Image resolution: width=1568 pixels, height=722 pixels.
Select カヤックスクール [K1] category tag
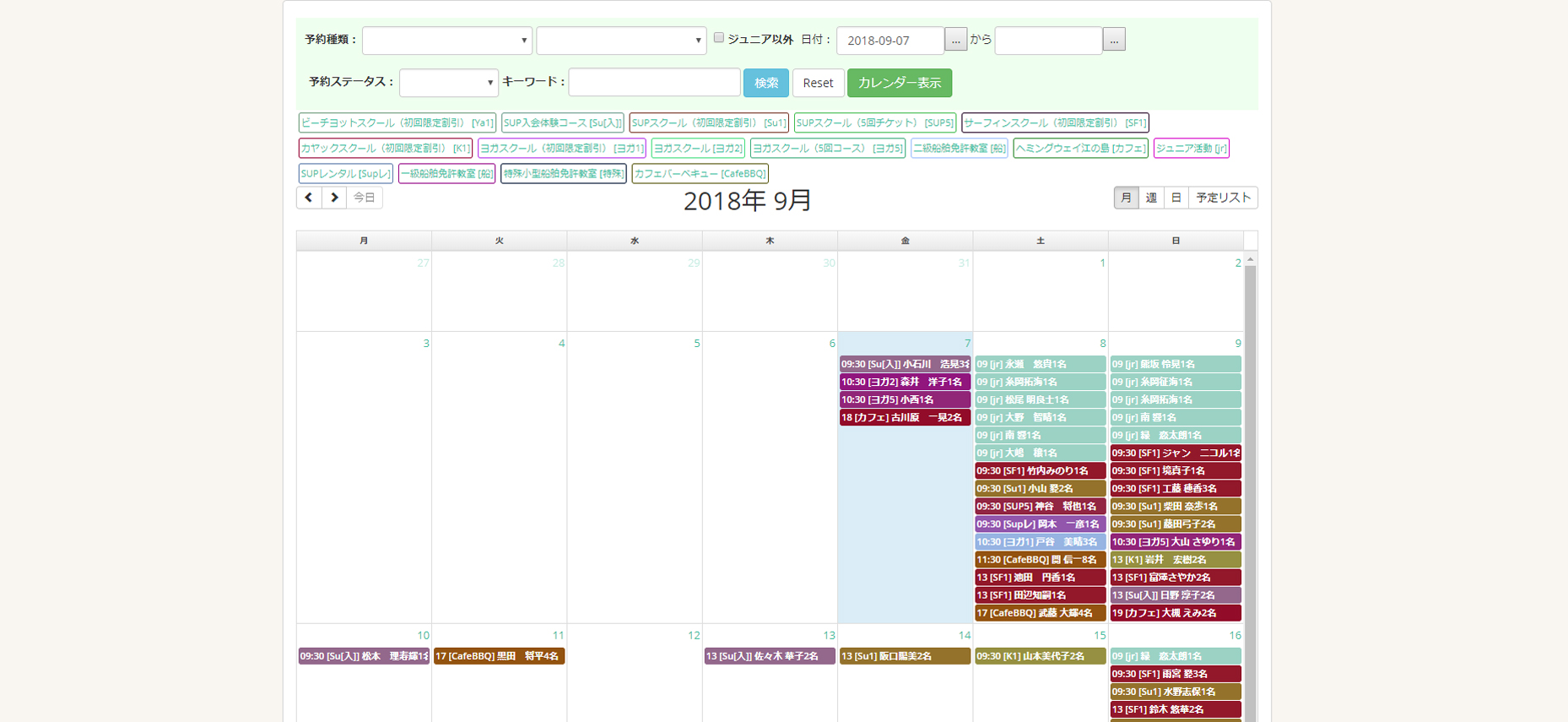pos(386,149)
